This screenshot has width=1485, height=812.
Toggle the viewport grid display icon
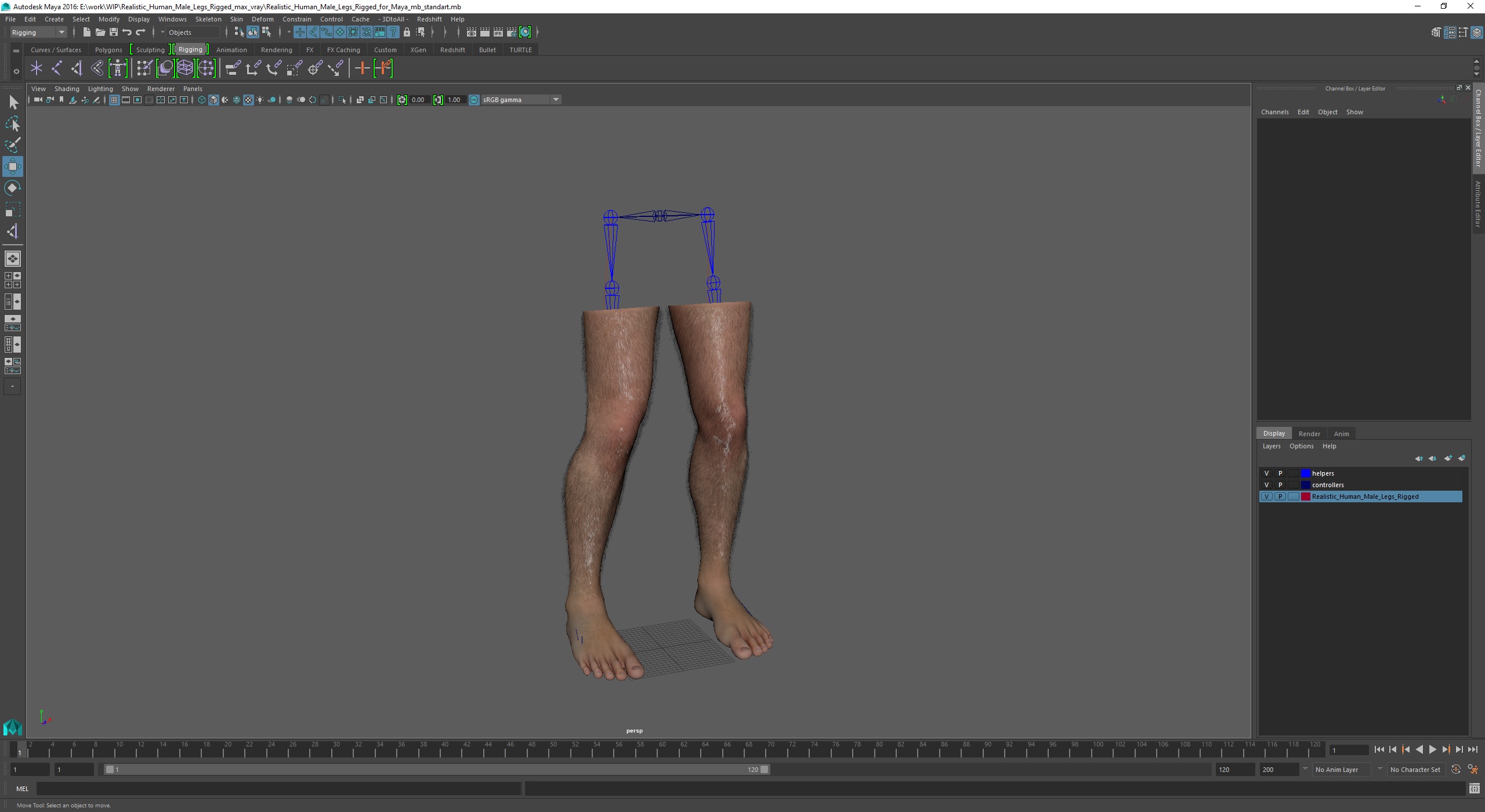[x=114, y=100]
